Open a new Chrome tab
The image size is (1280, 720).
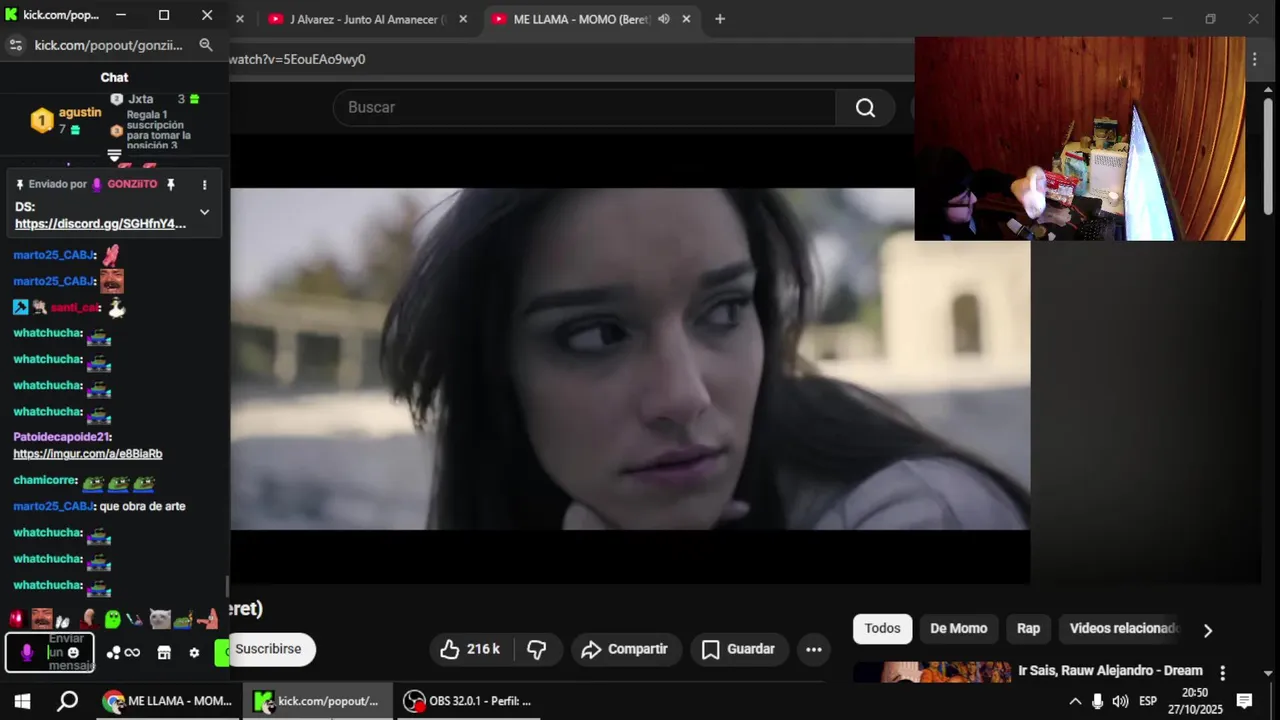(x=720, y=19)
